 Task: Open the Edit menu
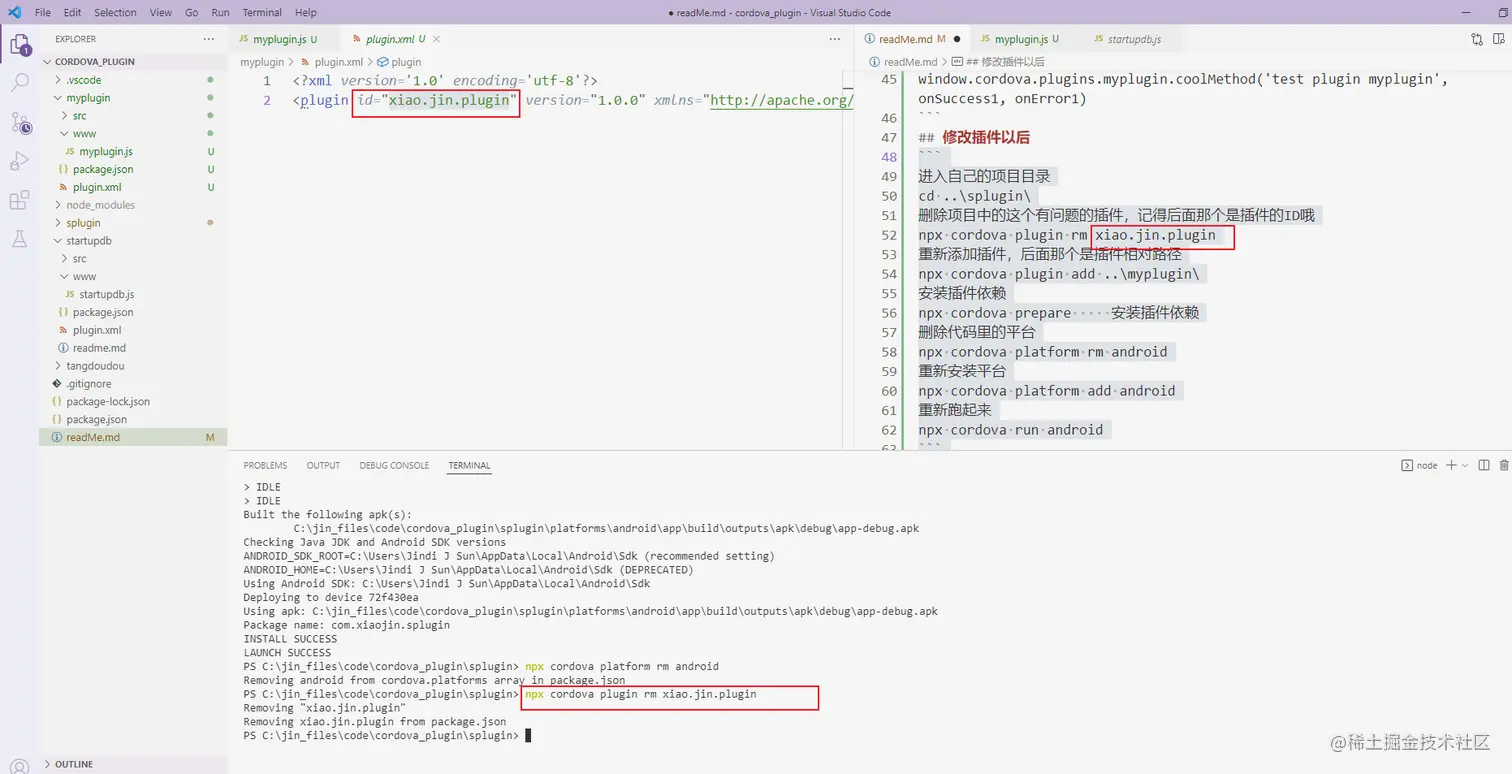pos(72,12)
